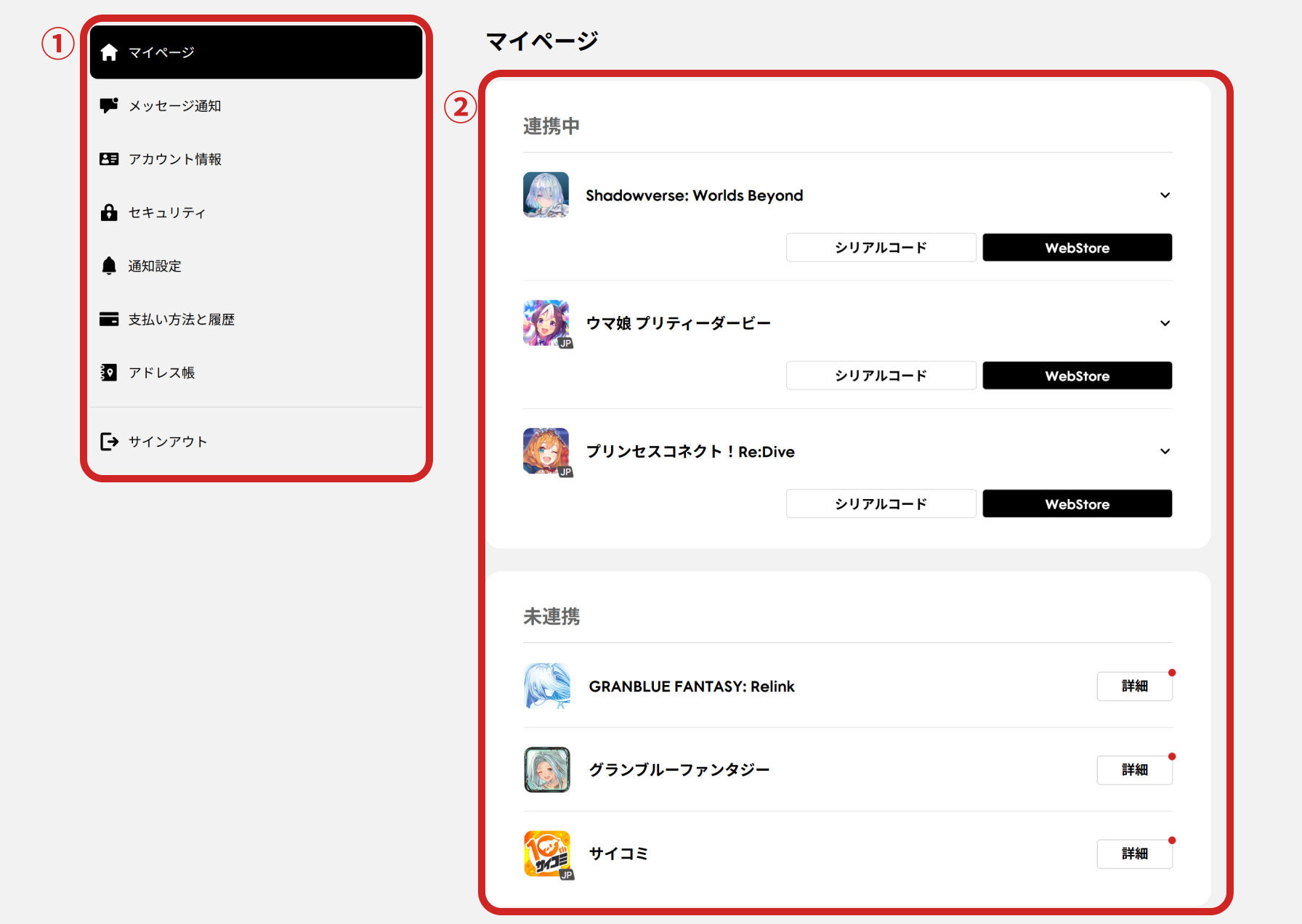Click the Shadowverse: Worlds Beyond title text
Viewport: 1302px width, 924px height.
tap(694, 195)
